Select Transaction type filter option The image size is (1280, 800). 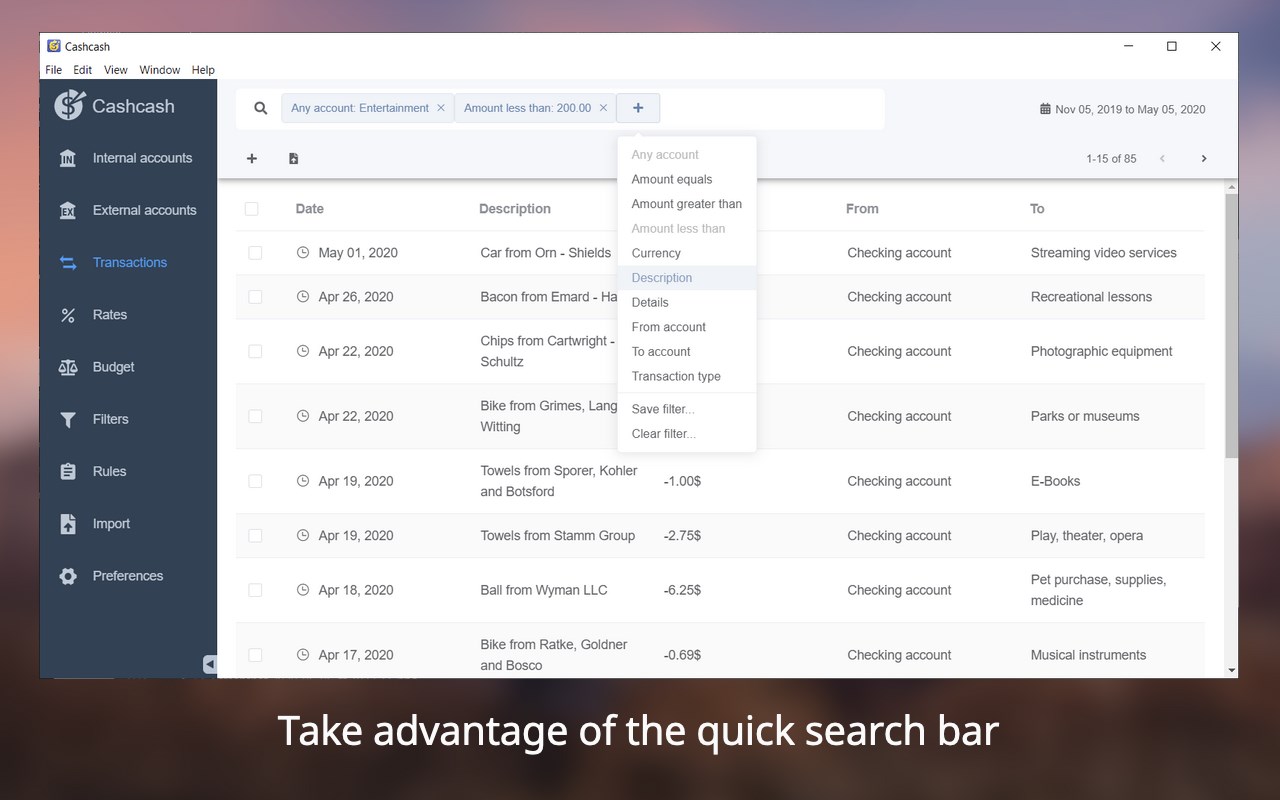[687, 376]
